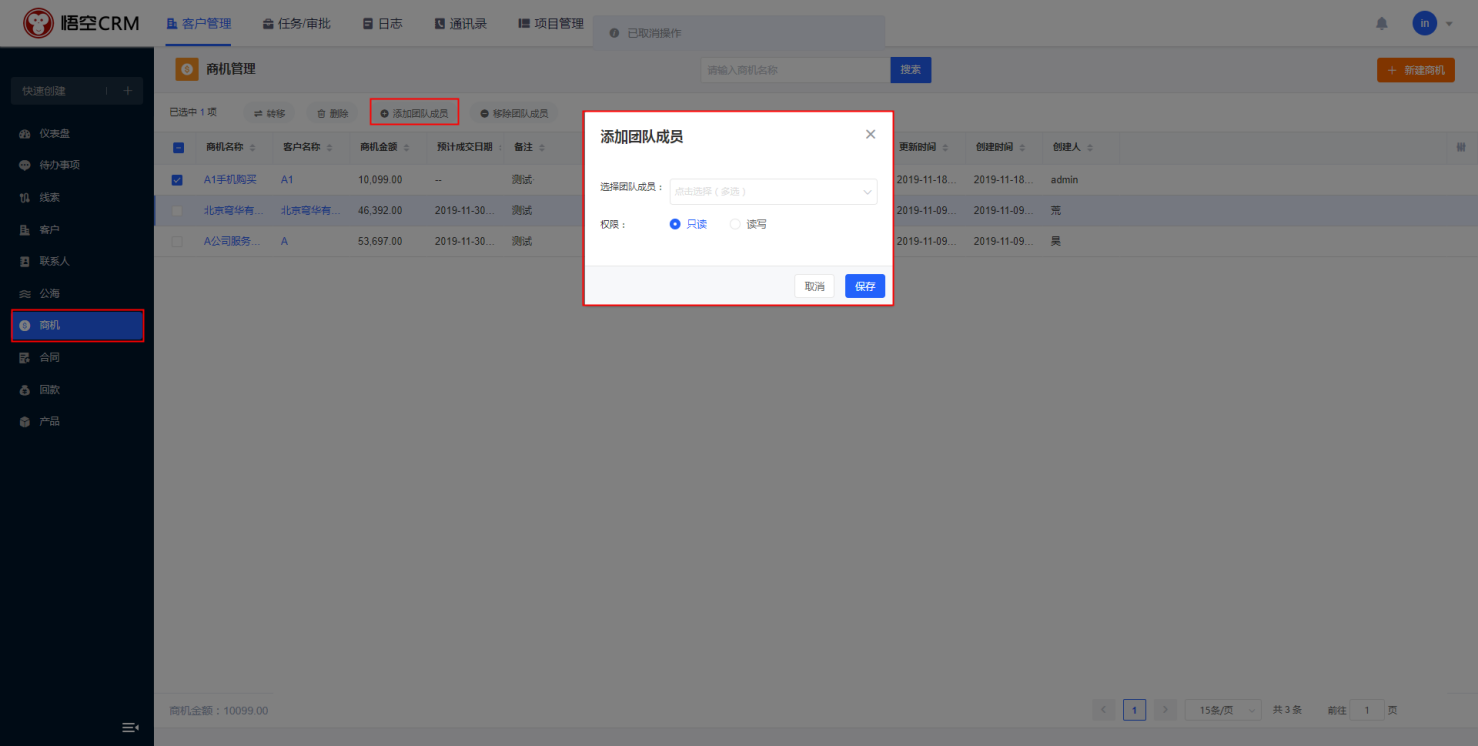Screen dimensions: 1478x746
Task: Click 取消 in the dialog
Action: (x=814, y=286)
